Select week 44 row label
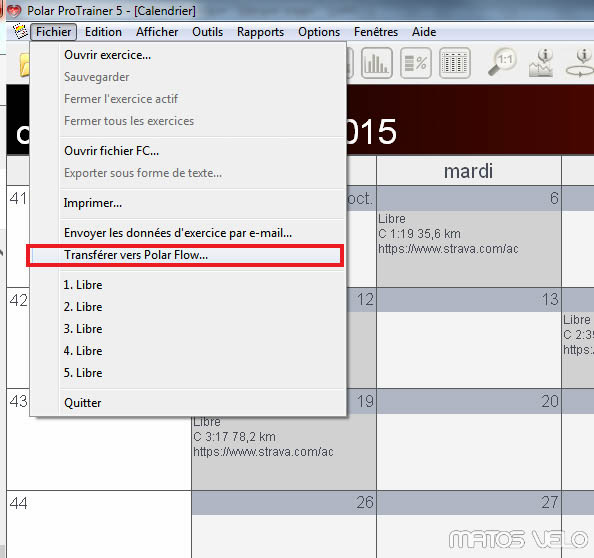Screen dimensions: 594x558 (19, 503)
